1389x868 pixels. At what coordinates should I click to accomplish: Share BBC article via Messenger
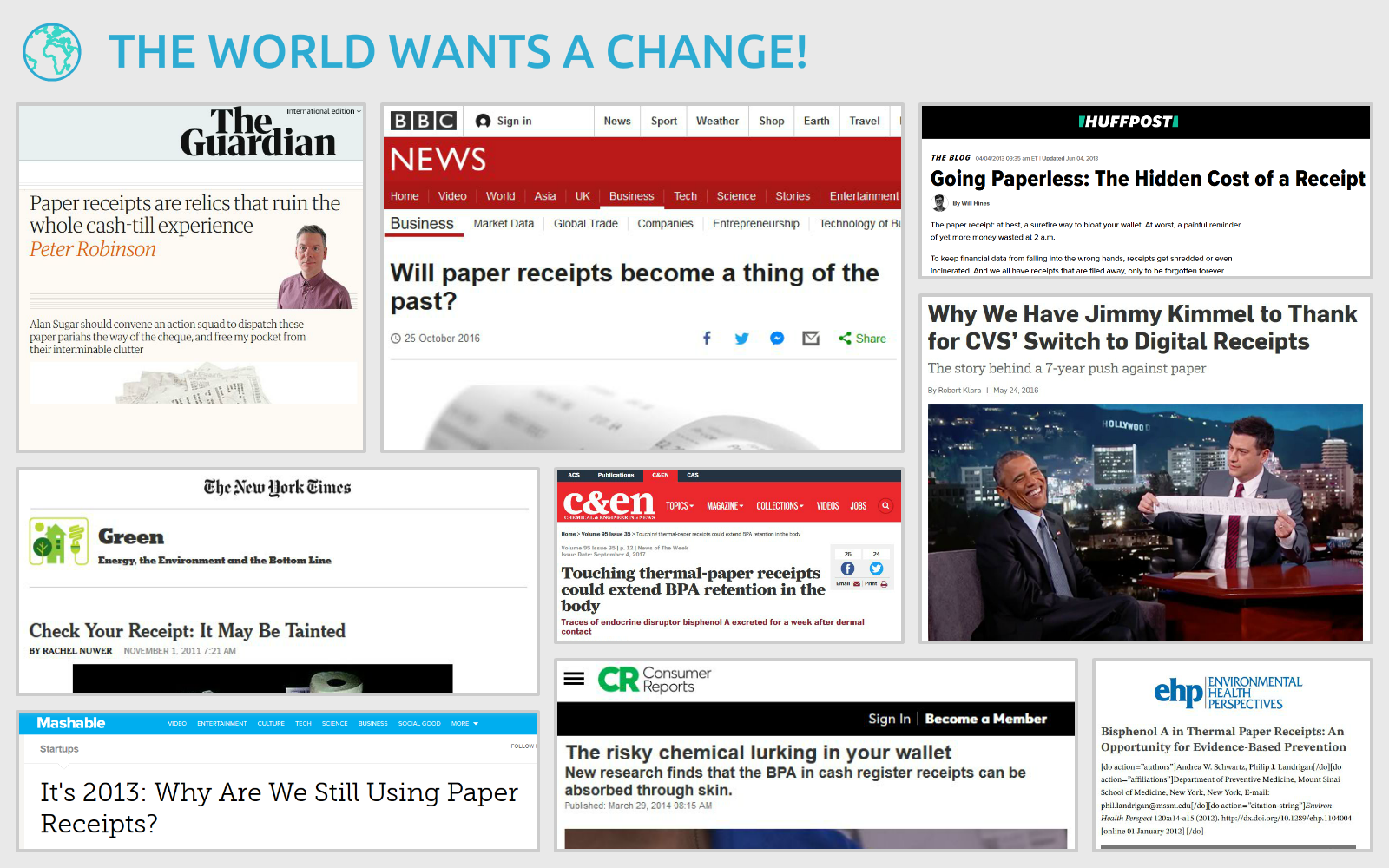click(x=777, y=339)
